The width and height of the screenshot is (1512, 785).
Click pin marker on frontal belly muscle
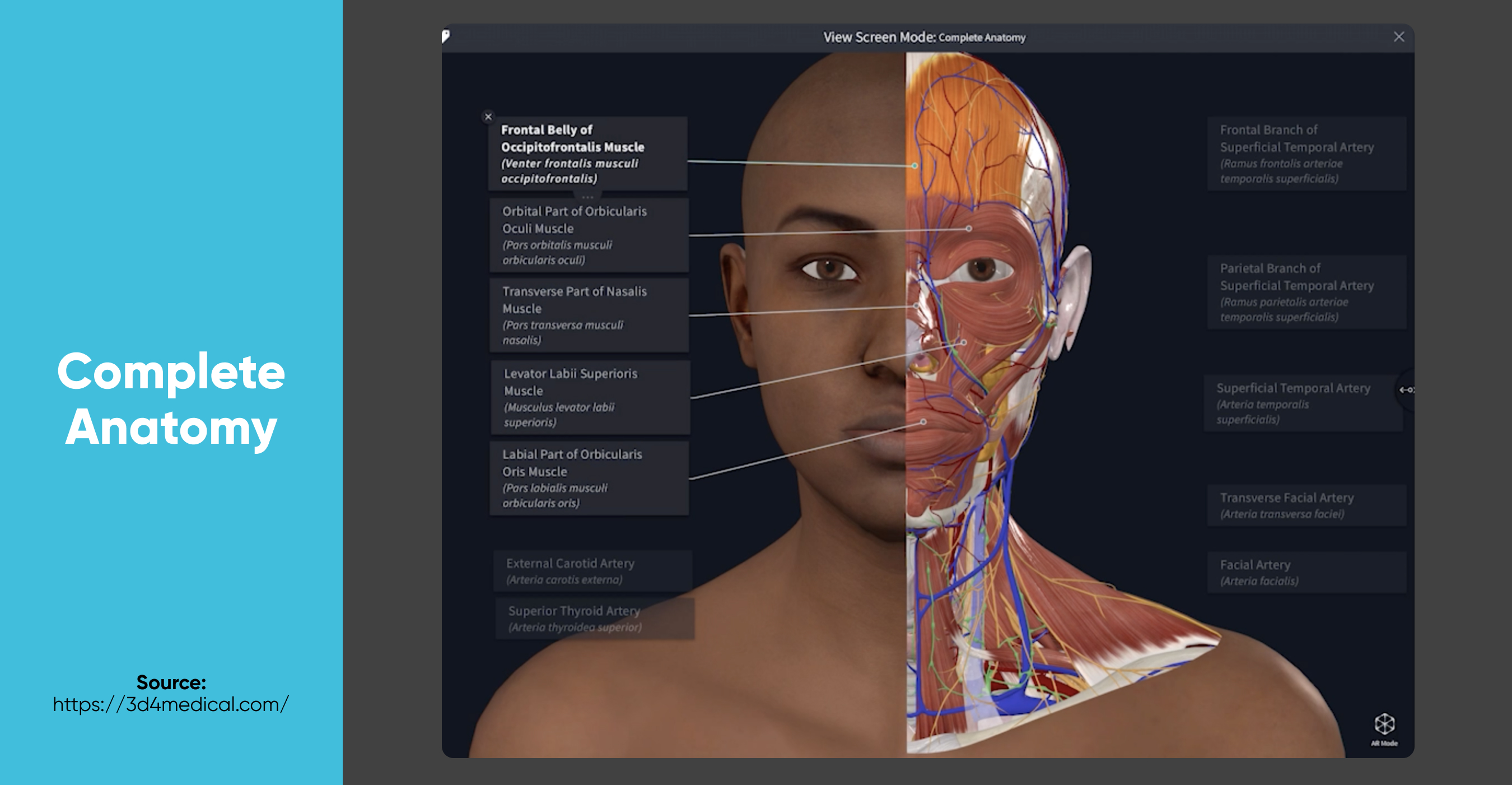(x=914, y=165)
